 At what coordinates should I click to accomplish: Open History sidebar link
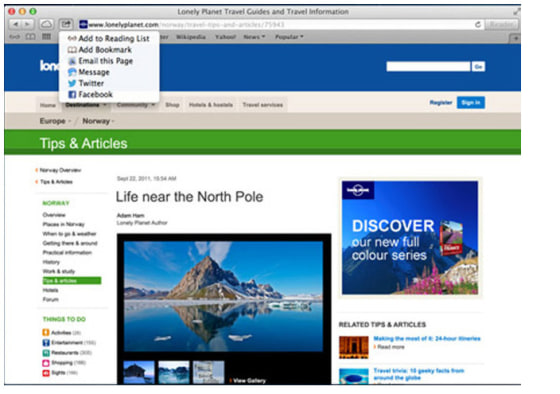(x=51, y=262)
